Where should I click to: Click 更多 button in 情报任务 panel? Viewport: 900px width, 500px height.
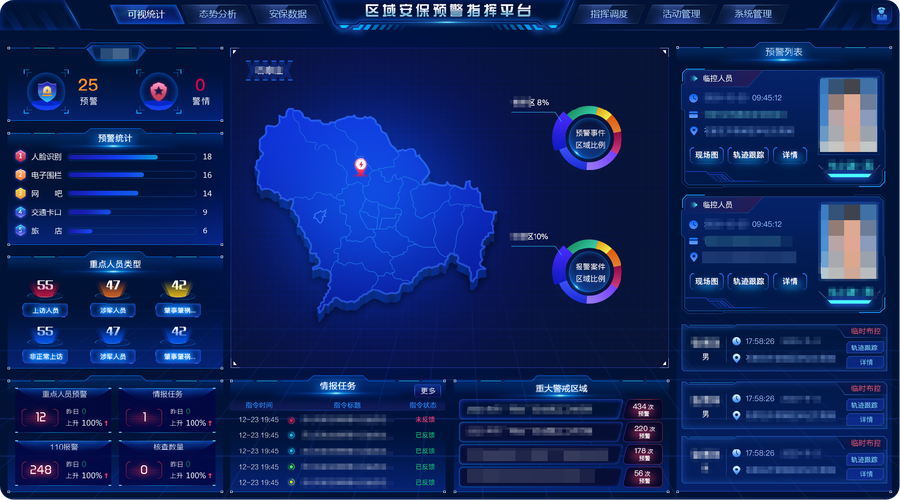[x=427, y=391]
